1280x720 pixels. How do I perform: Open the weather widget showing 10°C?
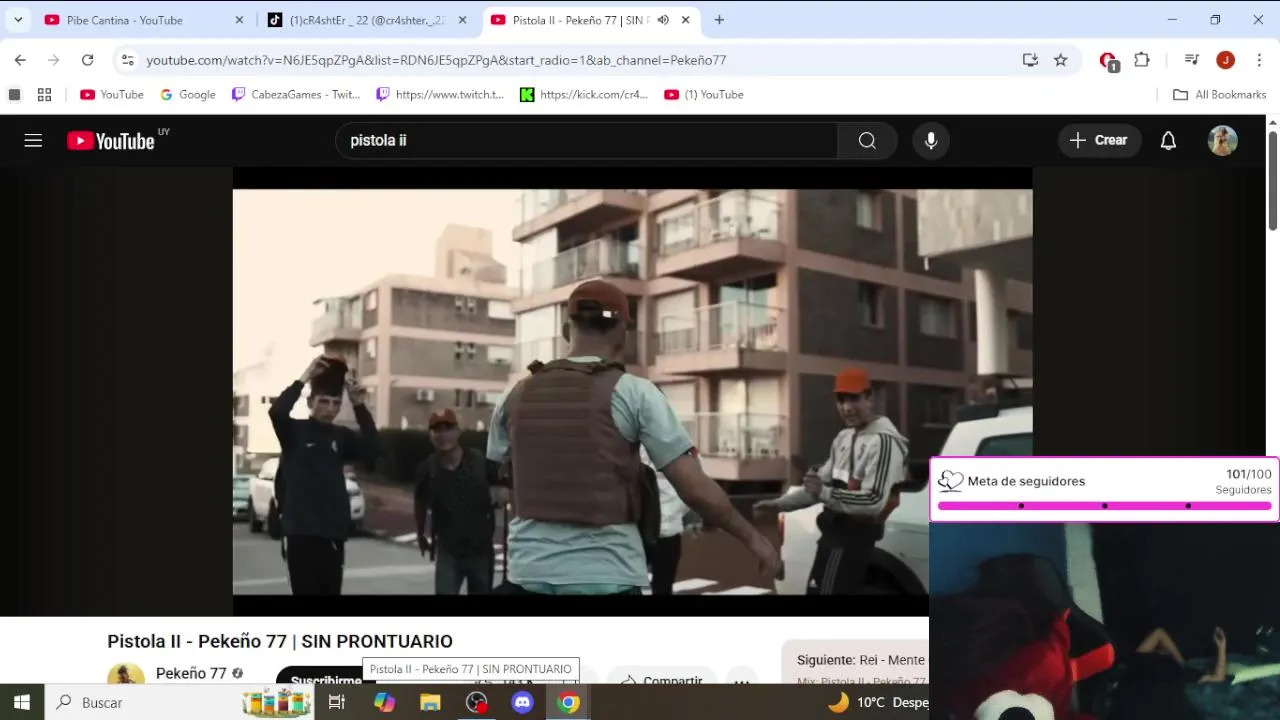(878, 702)
